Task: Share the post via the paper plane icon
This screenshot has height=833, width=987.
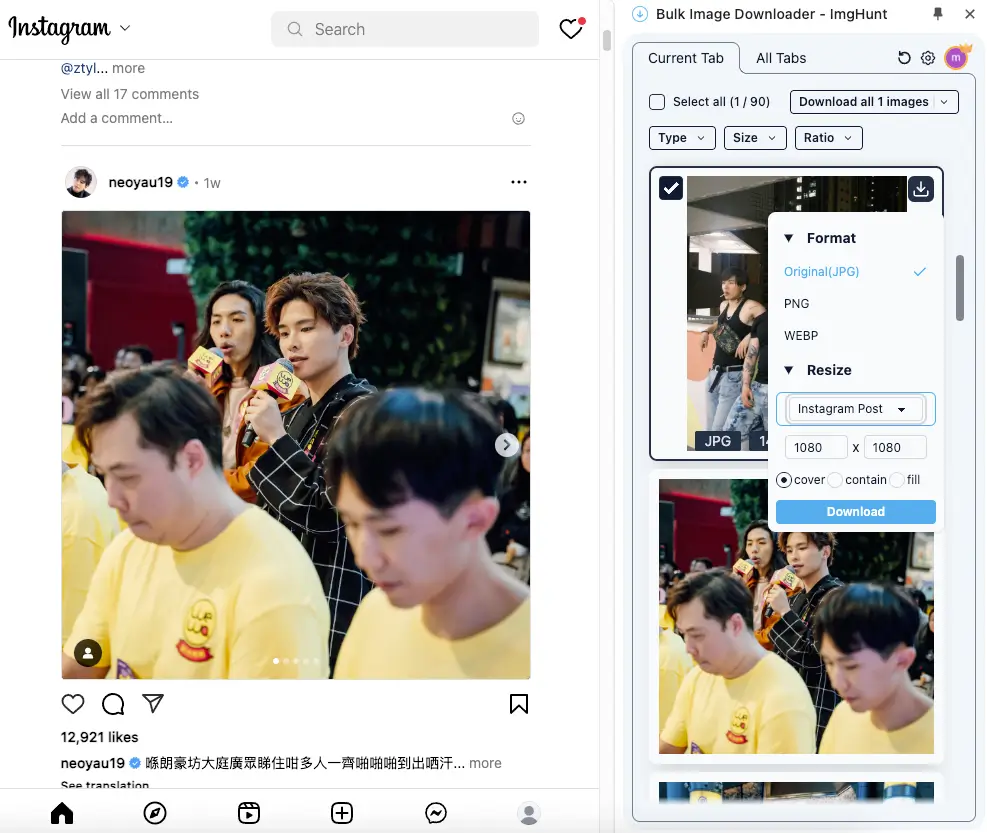Action: (153, 704)
